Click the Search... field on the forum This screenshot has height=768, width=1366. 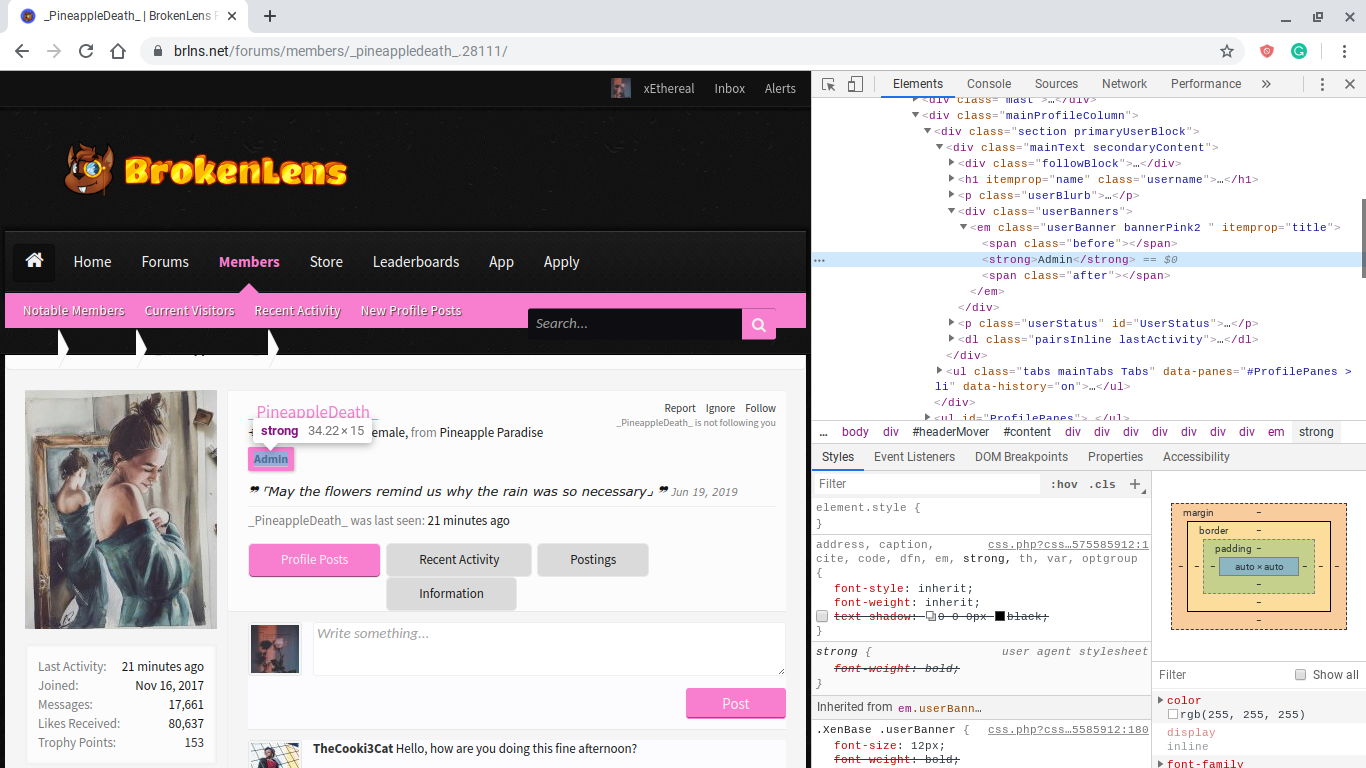[x=635, y=324]
